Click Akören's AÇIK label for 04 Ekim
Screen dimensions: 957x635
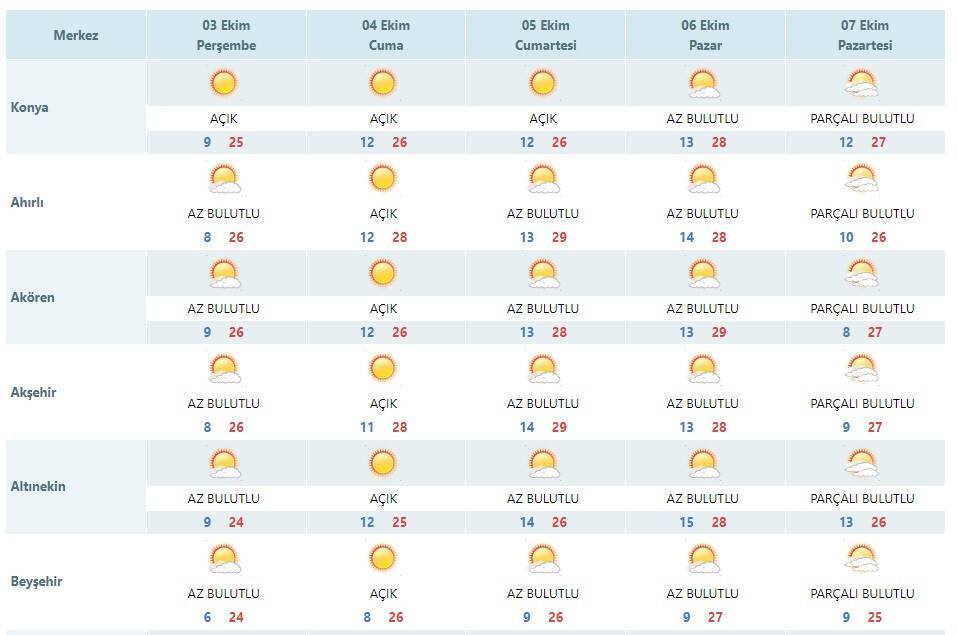pos(383,308)
